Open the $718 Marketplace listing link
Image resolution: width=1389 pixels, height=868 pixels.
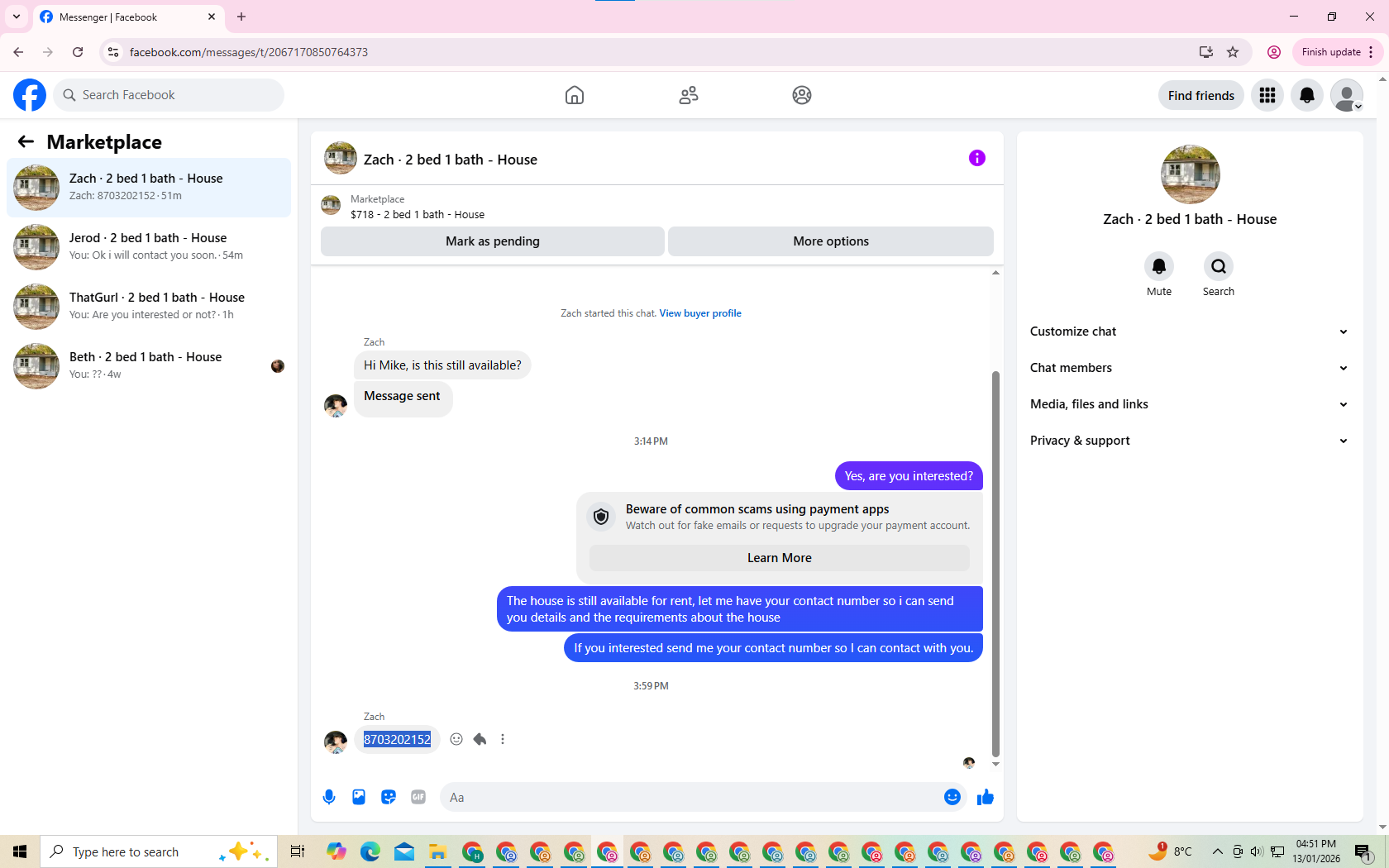tap(418, 214)
